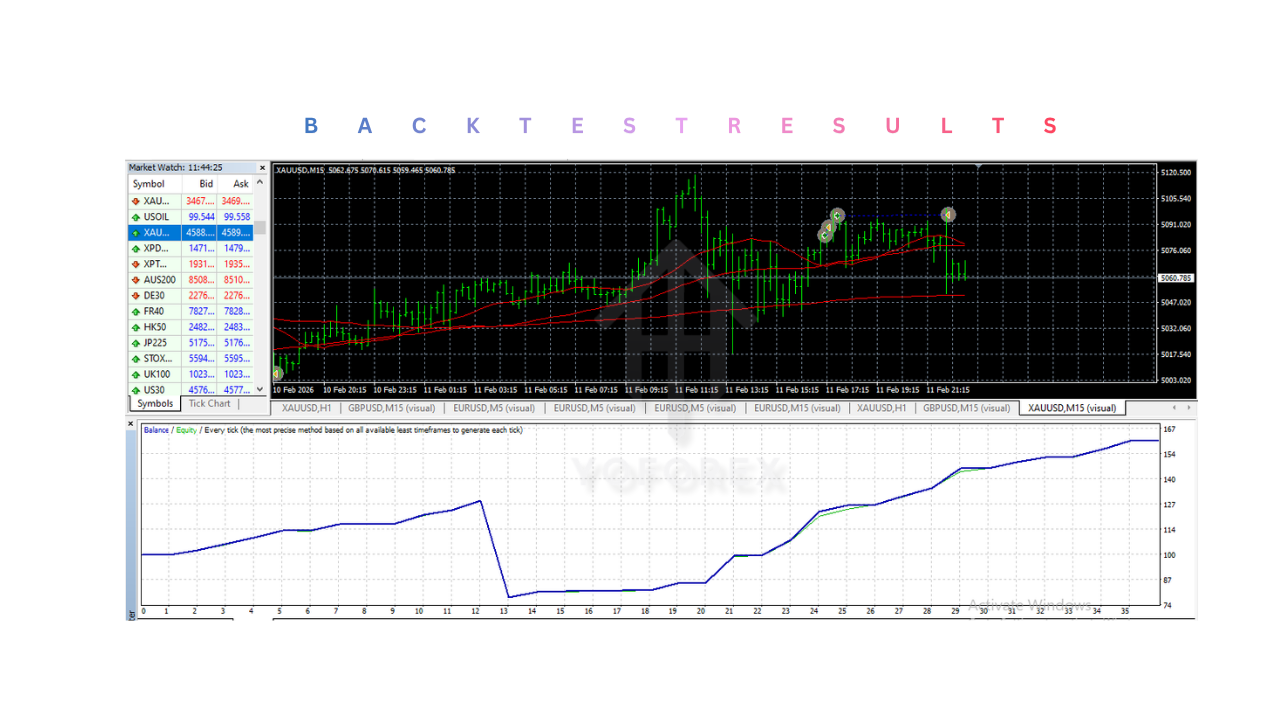Click the green arrow icon next to FR40
The height and width of the screenshot is (720, 1280).
point(136,311)
